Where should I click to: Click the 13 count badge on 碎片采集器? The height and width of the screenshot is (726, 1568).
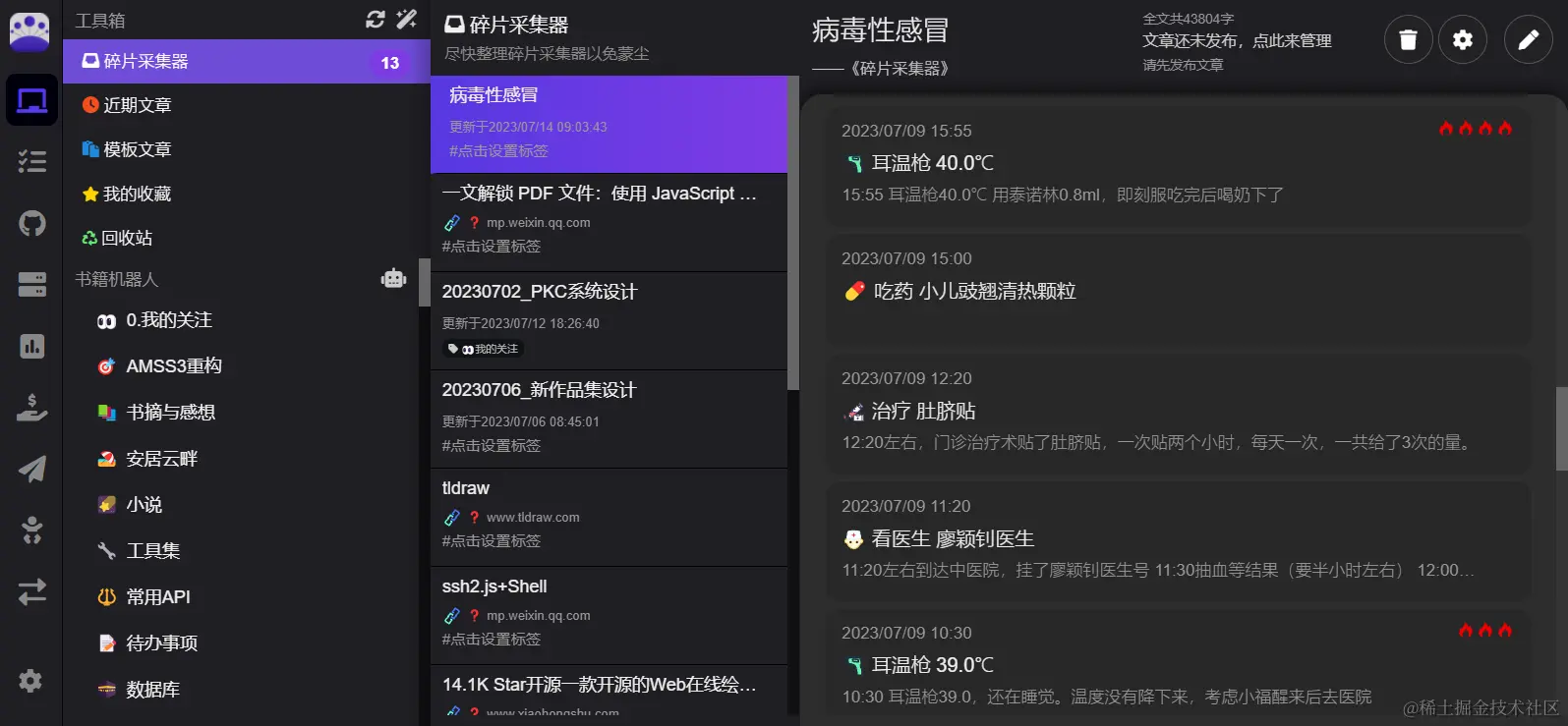tap(390, 62)
